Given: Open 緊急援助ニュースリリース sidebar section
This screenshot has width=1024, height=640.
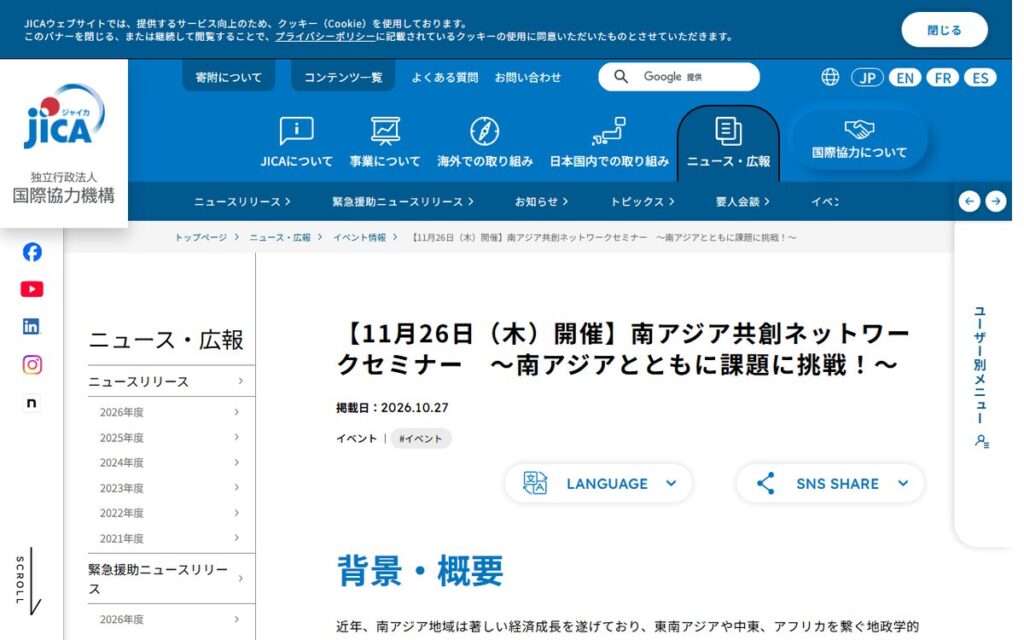Looking at the screenshot, I should click(x=171, y=579).
